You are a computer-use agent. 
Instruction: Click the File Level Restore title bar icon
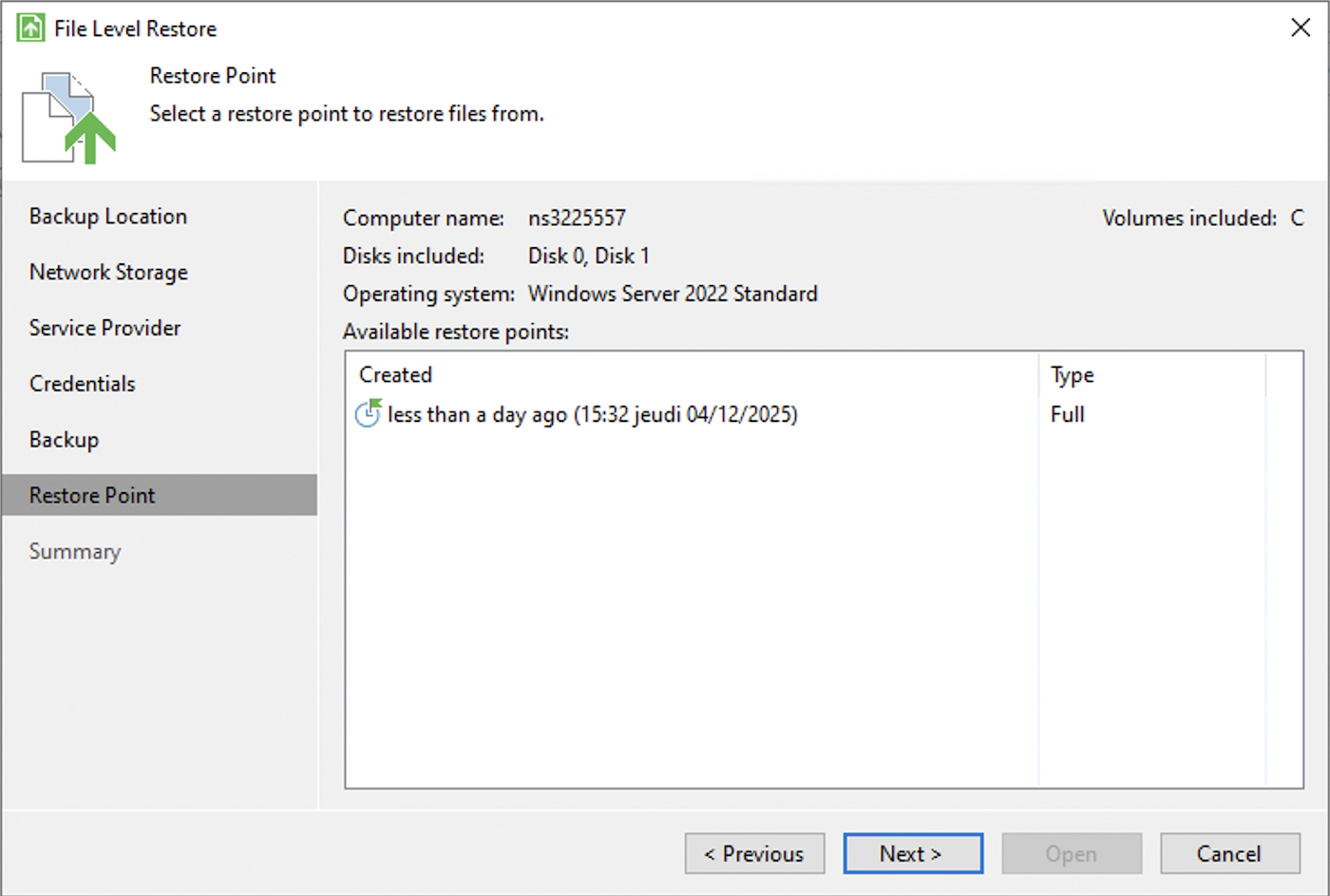coord(28,28)
